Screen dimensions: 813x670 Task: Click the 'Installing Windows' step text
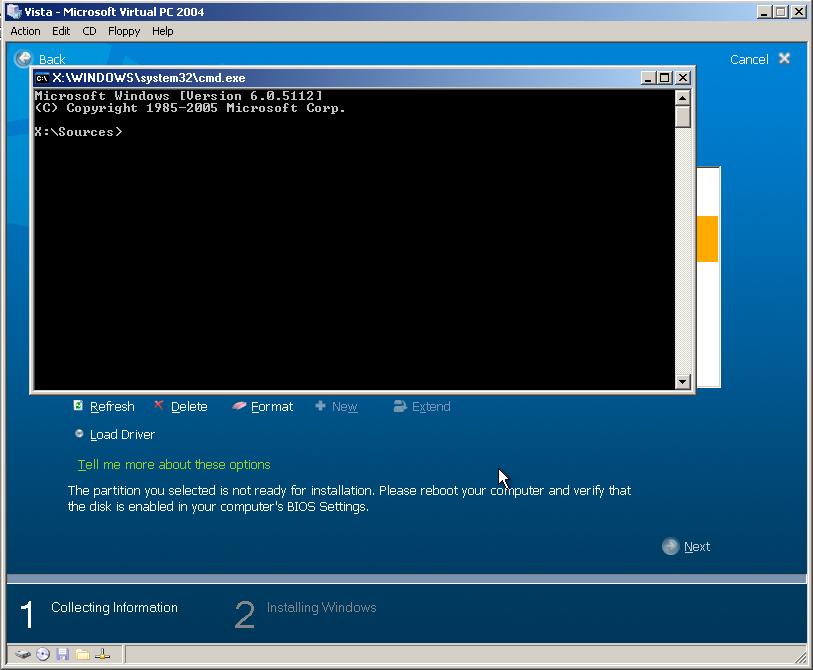pyautogui.click(x=321, y=607)
